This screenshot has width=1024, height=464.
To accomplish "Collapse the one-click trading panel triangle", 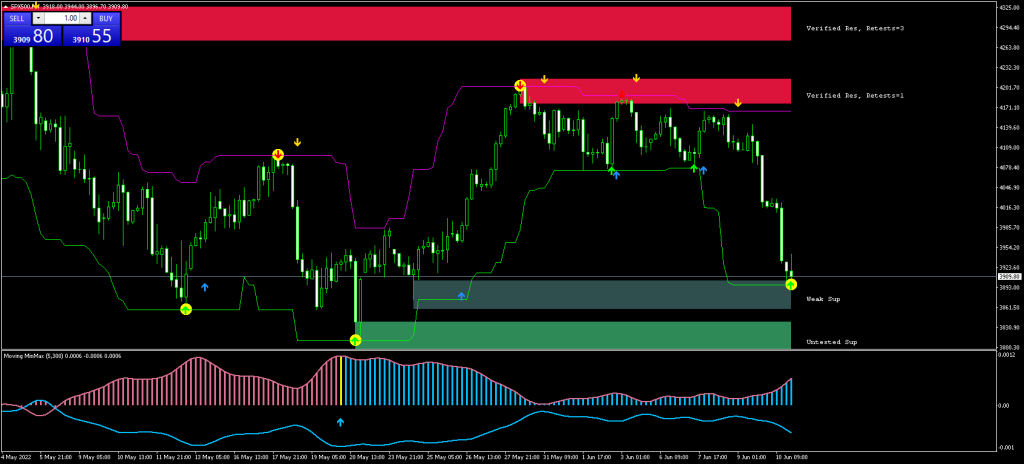I will pos(5,6).
